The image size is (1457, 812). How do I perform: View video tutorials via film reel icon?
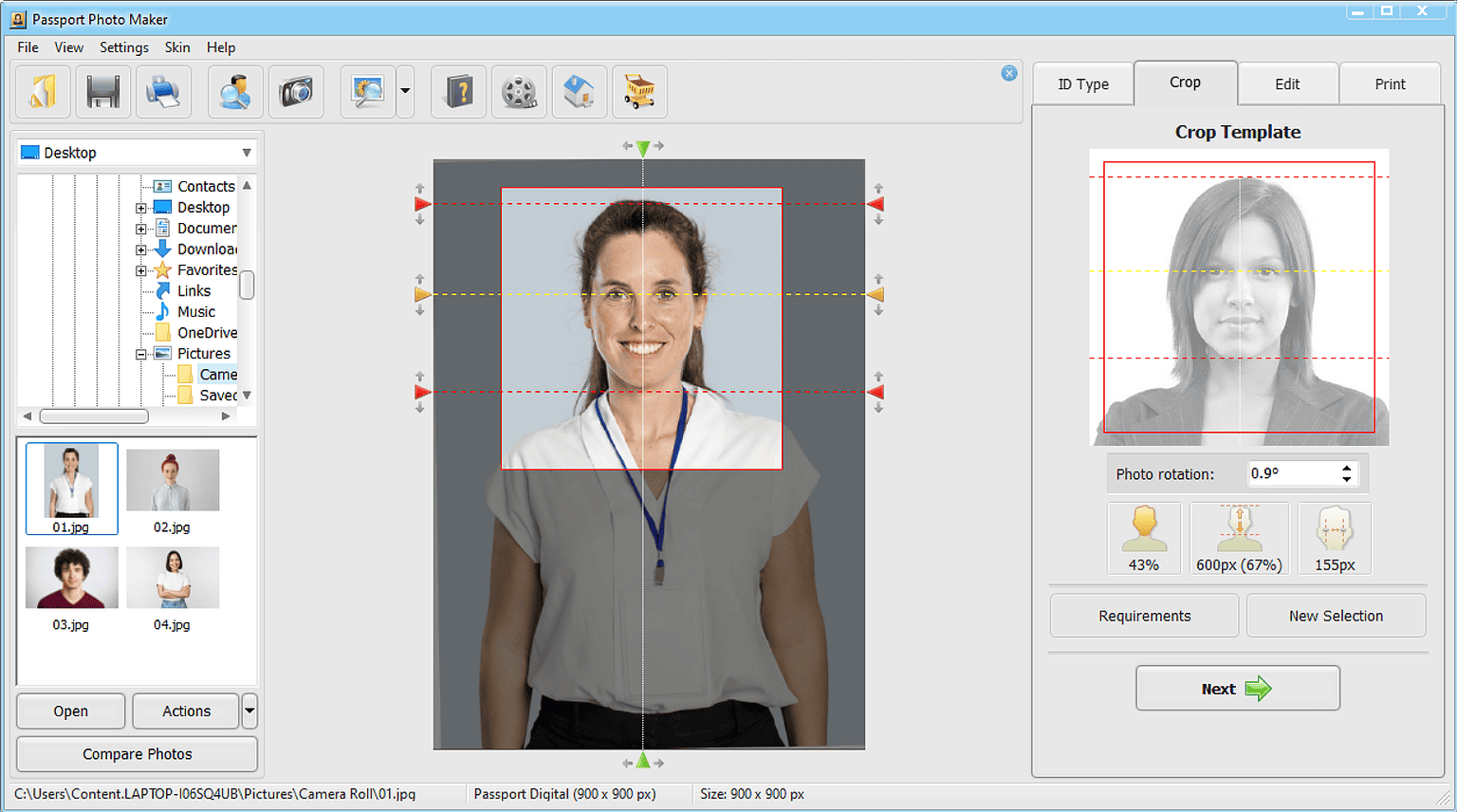(x=519, y=91)
